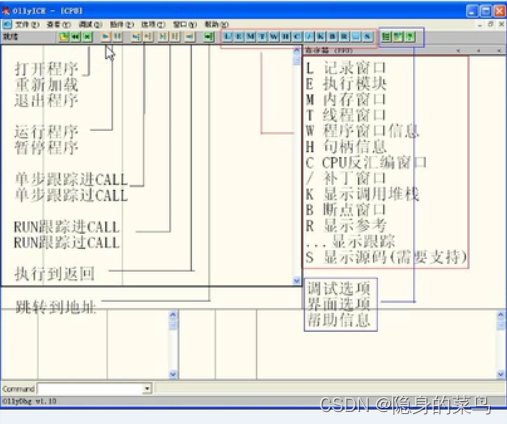Run the program with the play icon

(105, 36)
